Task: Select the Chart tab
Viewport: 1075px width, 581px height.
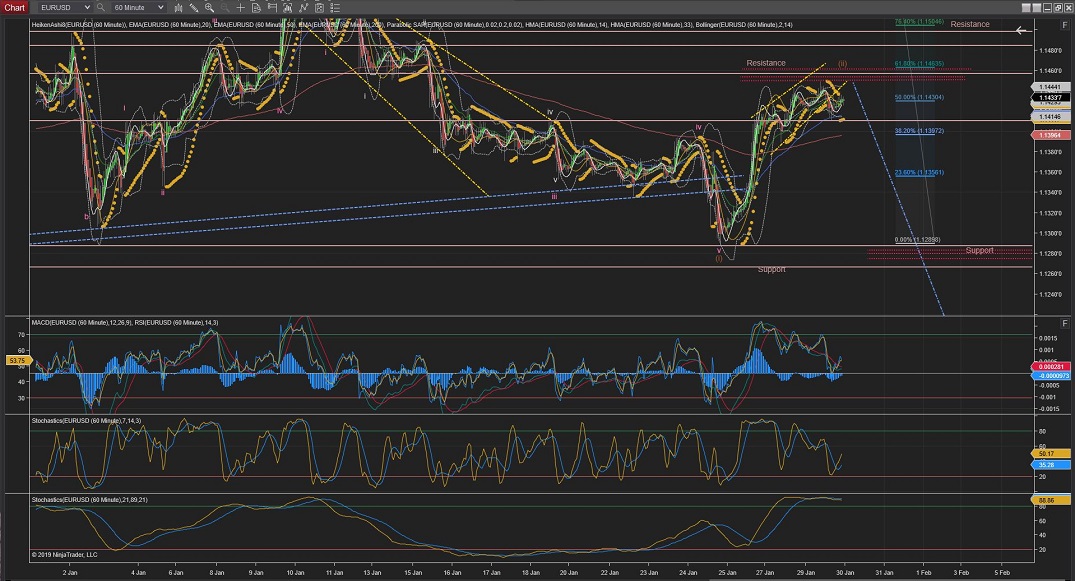Action: [x=16, y=7]
